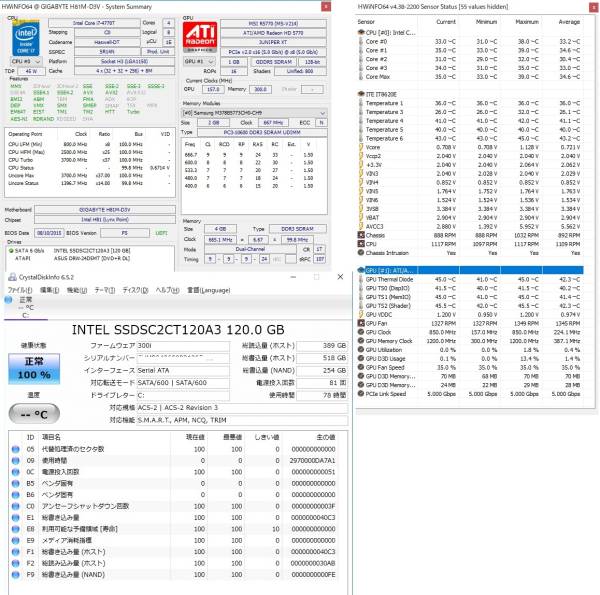This screenshot has width=600, height=595.
Task: Select the C: drive tab in CrystalDiskInfo
Action: click(26, 308)
